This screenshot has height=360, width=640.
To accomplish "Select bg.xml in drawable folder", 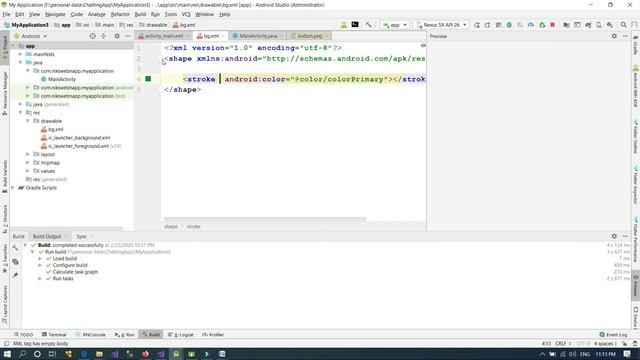I will pyautogui.click(x=56, y=129).
